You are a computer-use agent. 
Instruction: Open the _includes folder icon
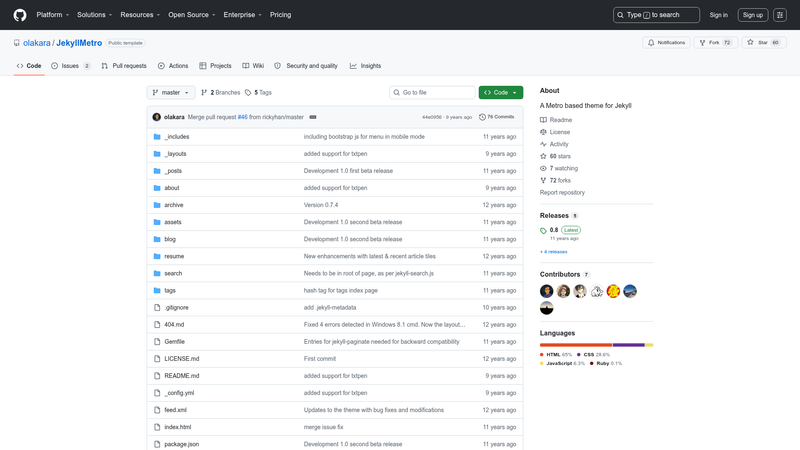pos(157,137)
